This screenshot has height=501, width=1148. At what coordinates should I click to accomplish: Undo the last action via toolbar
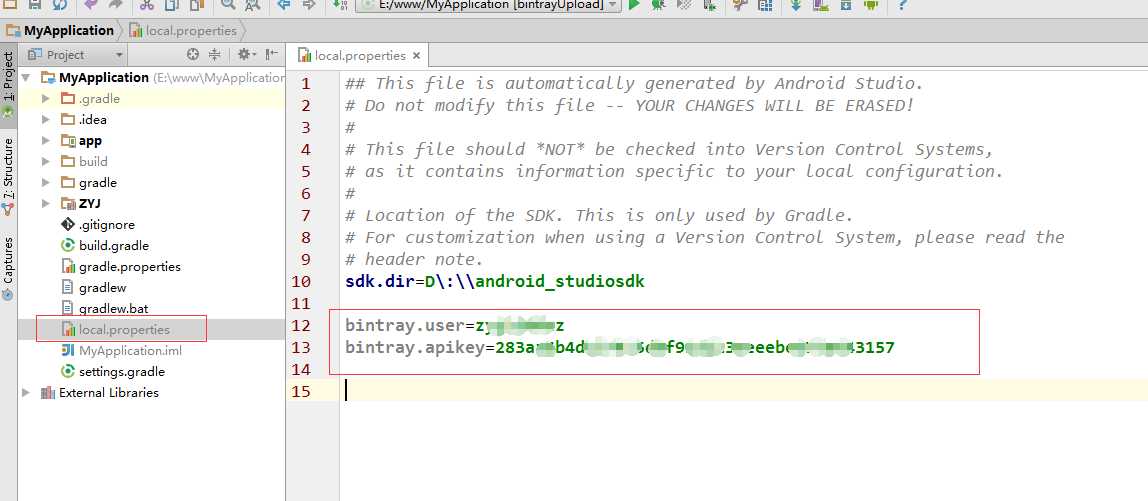pos(91,4)
